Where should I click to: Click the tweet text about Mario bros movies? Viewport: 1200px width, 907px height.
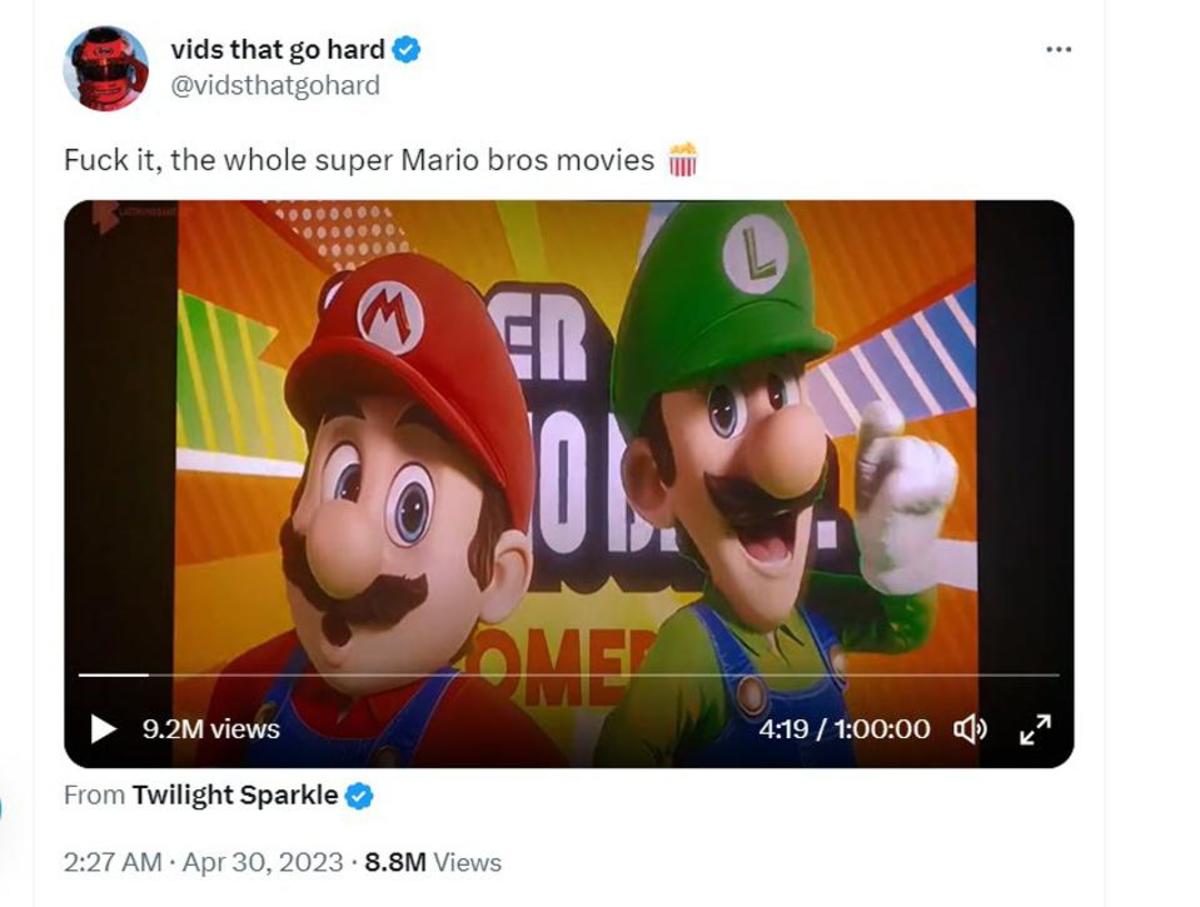pos(359,160)
